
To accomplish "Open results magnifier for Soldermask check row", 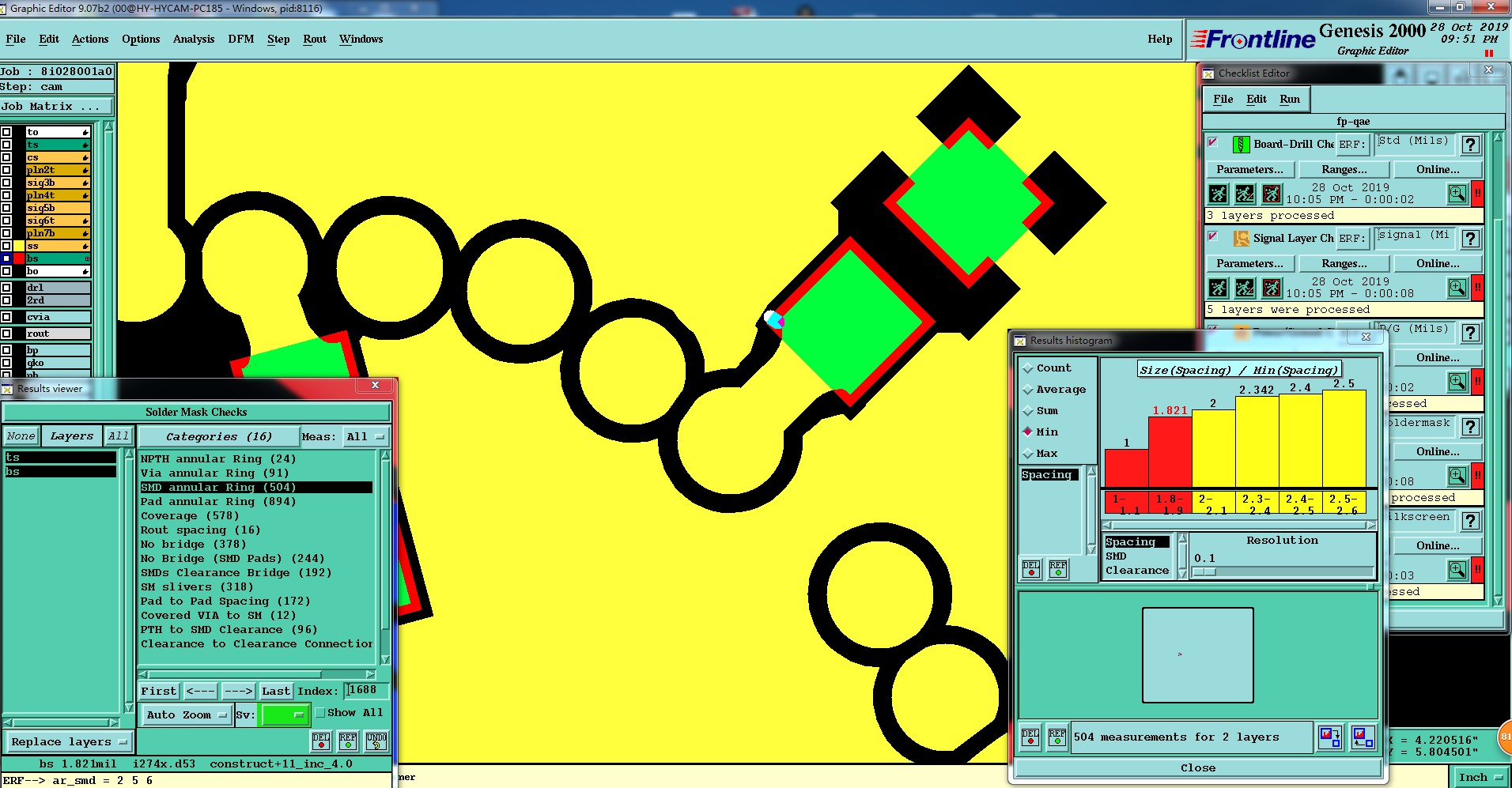I will [x=1457, y=476].
